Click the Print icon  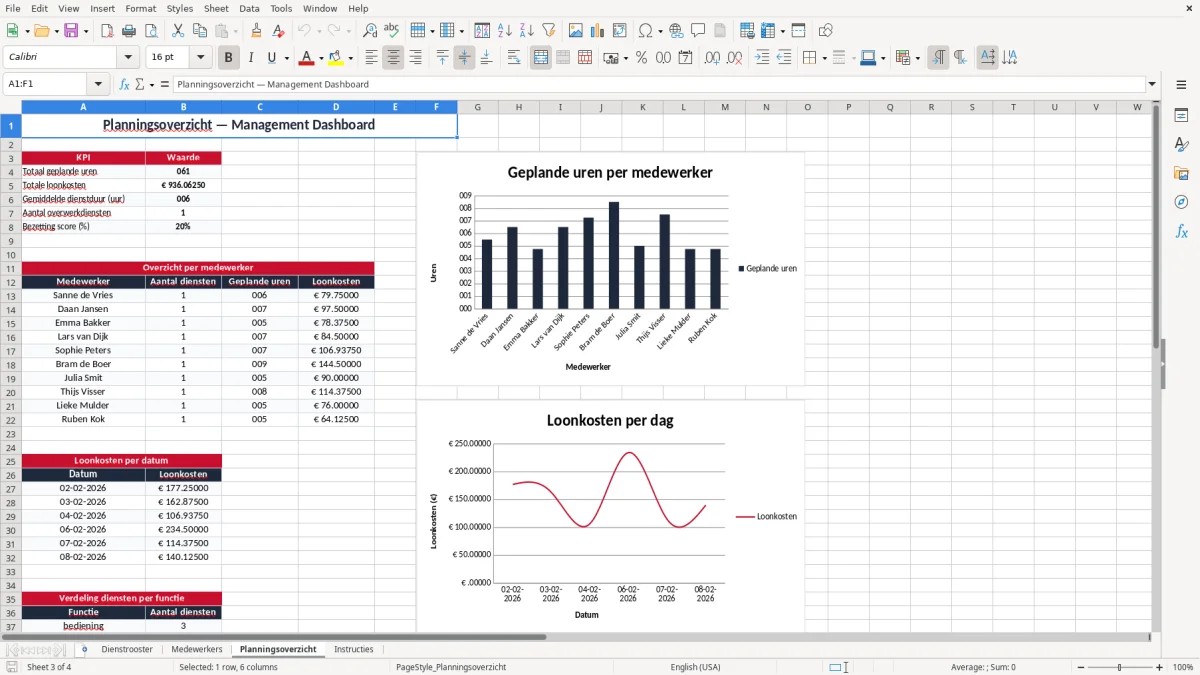click(x=128, y=31)
